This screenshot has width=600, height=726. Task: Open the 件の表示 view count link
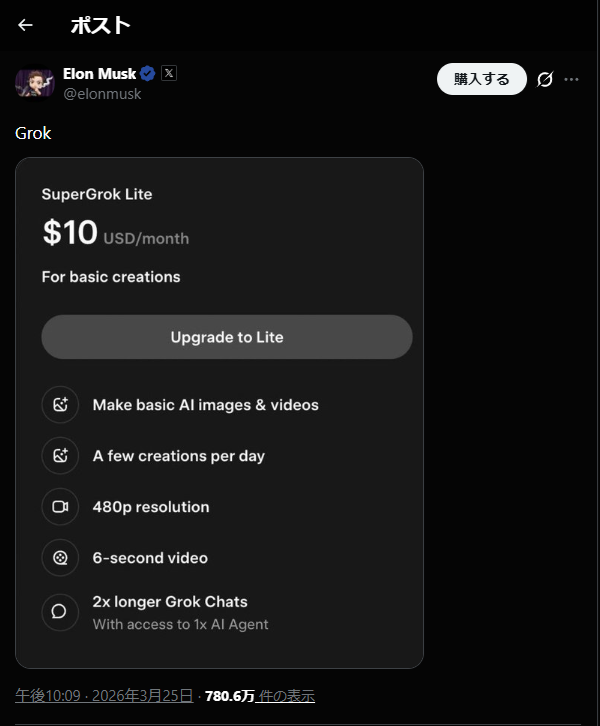pyautogui.click(x=284, y=696)
